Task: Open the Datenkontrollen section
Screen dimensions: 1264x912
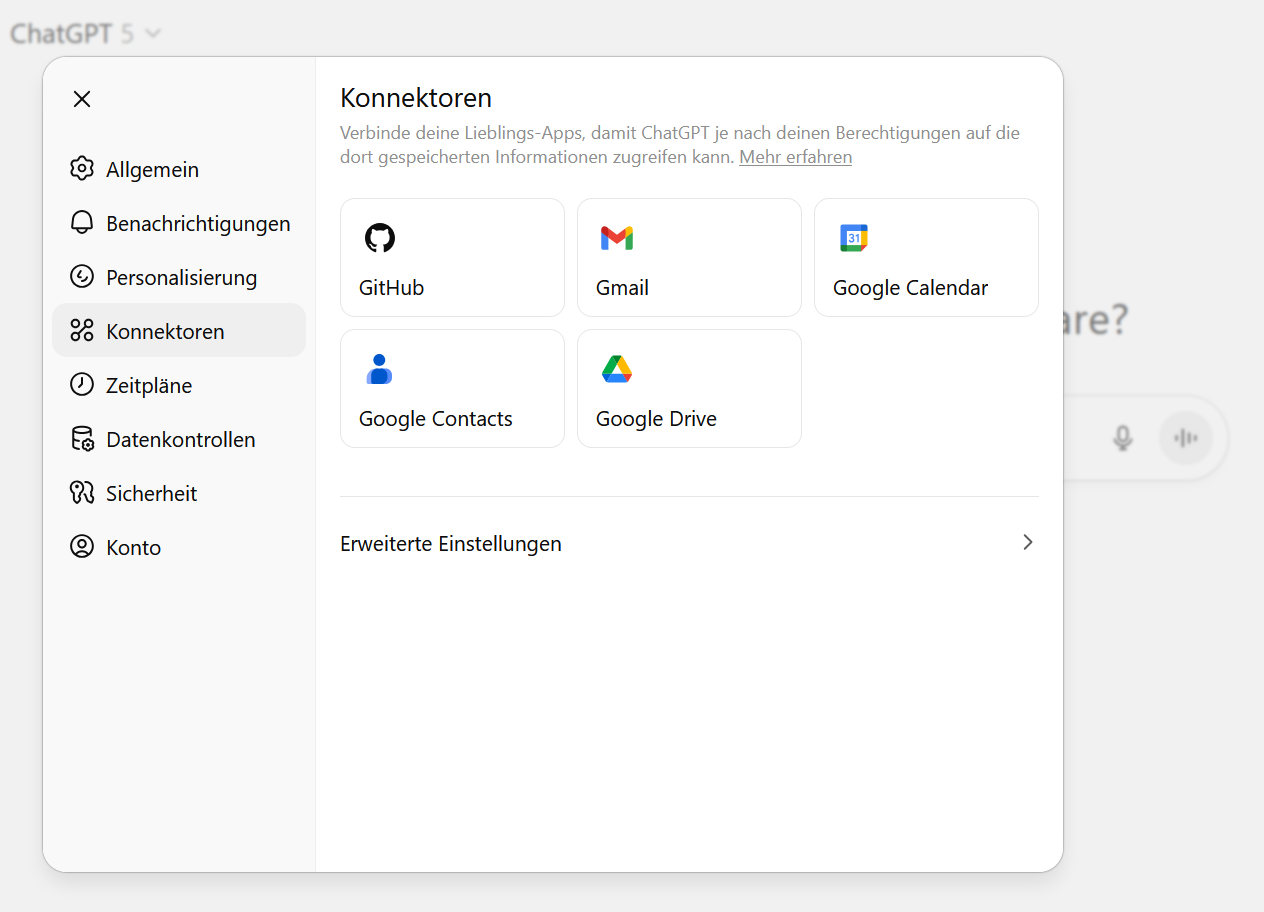Action: click(180, 440)
